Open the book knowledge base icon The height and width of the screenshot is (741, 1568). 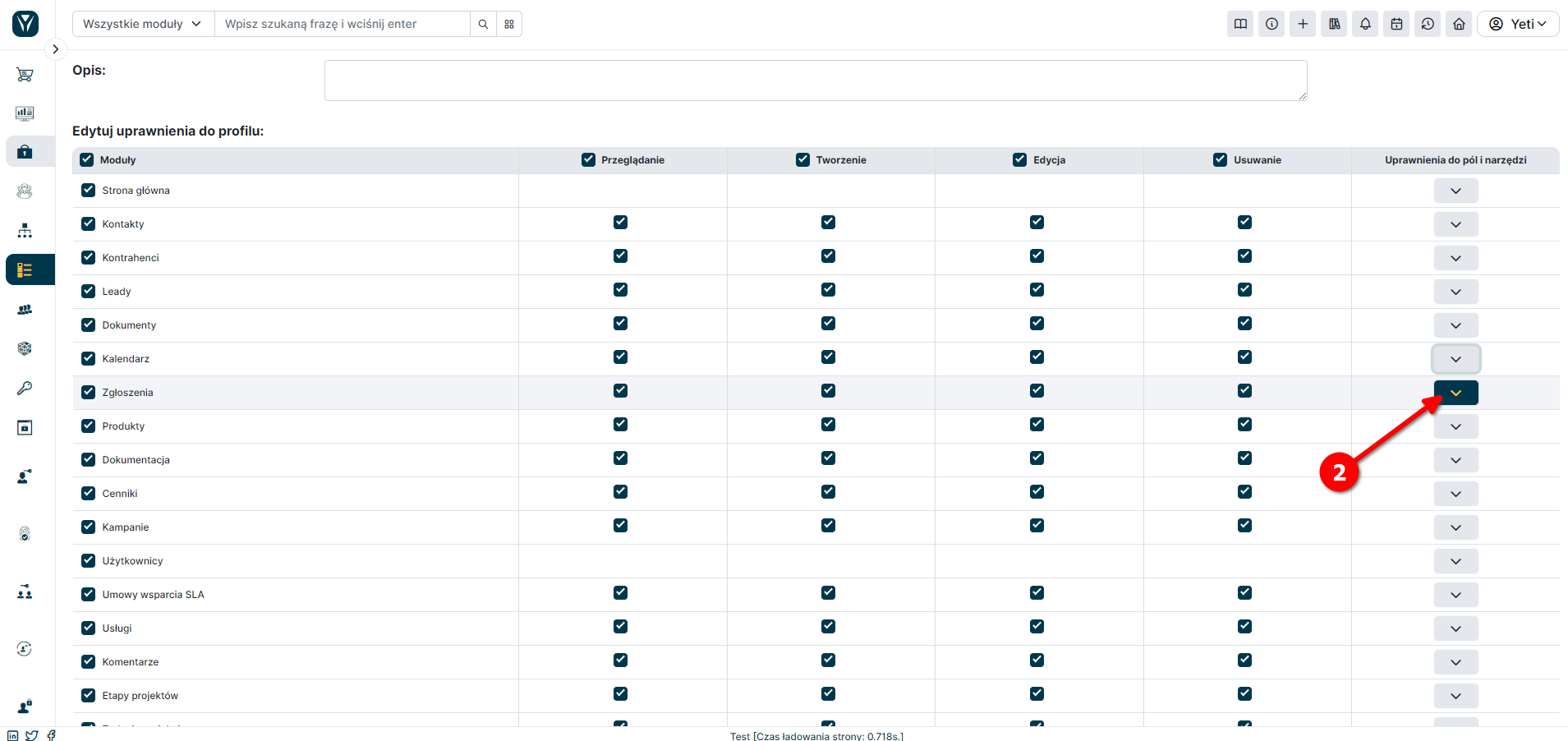pyautogui.click(x=1240, y=24)
